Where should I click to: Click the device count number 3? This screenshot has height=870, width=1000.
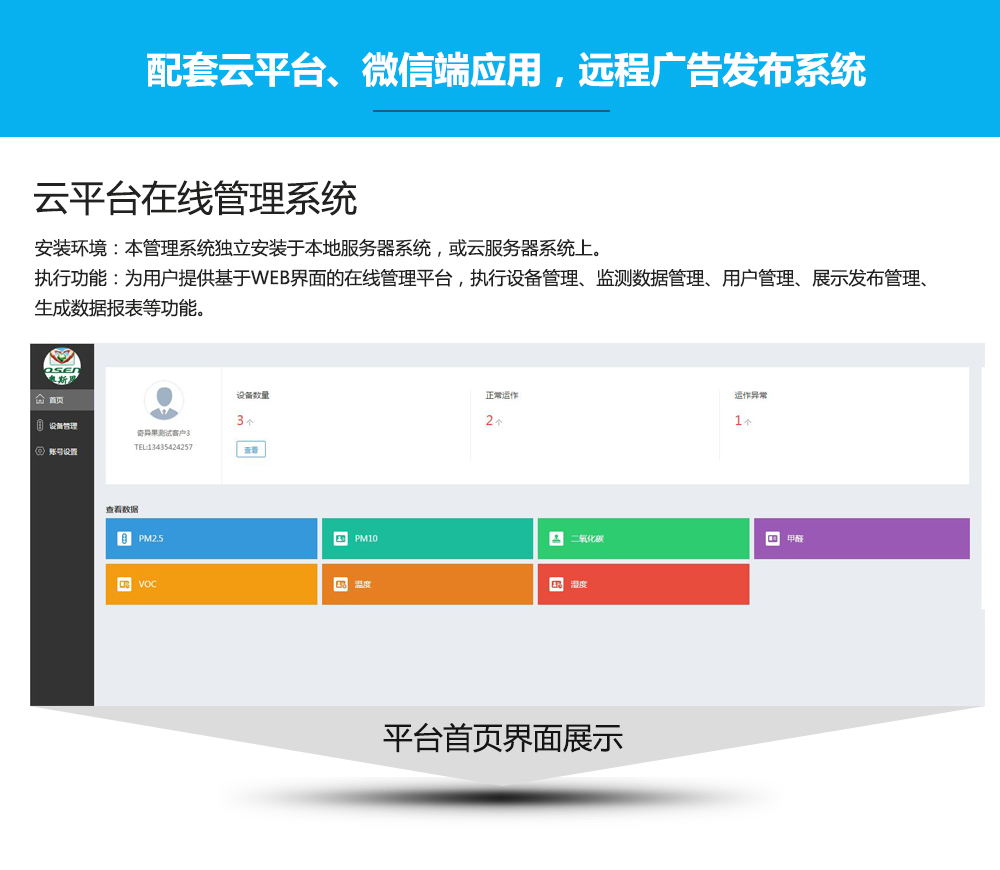point(240,421)
